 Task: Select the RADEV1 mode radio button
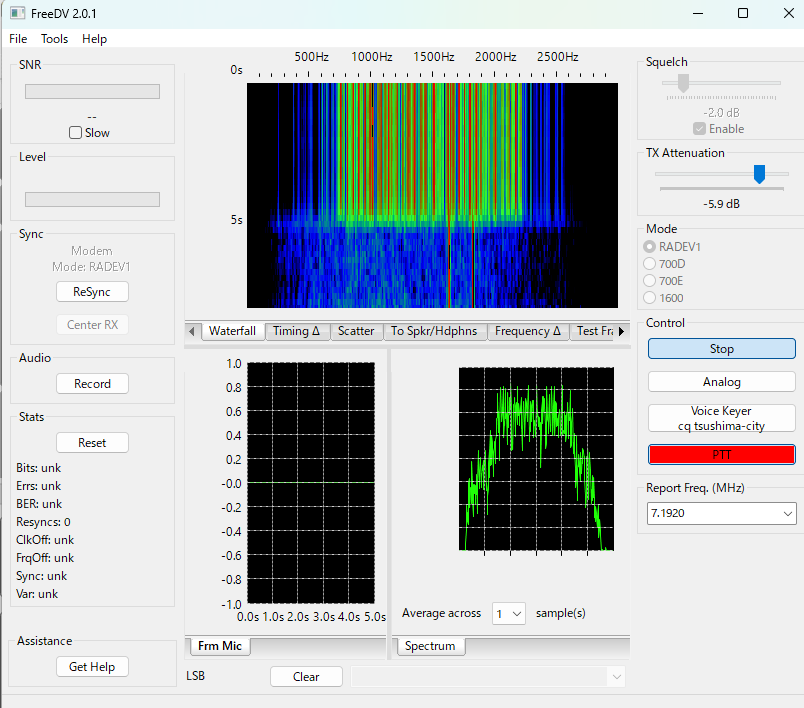(x=649, y=247)
